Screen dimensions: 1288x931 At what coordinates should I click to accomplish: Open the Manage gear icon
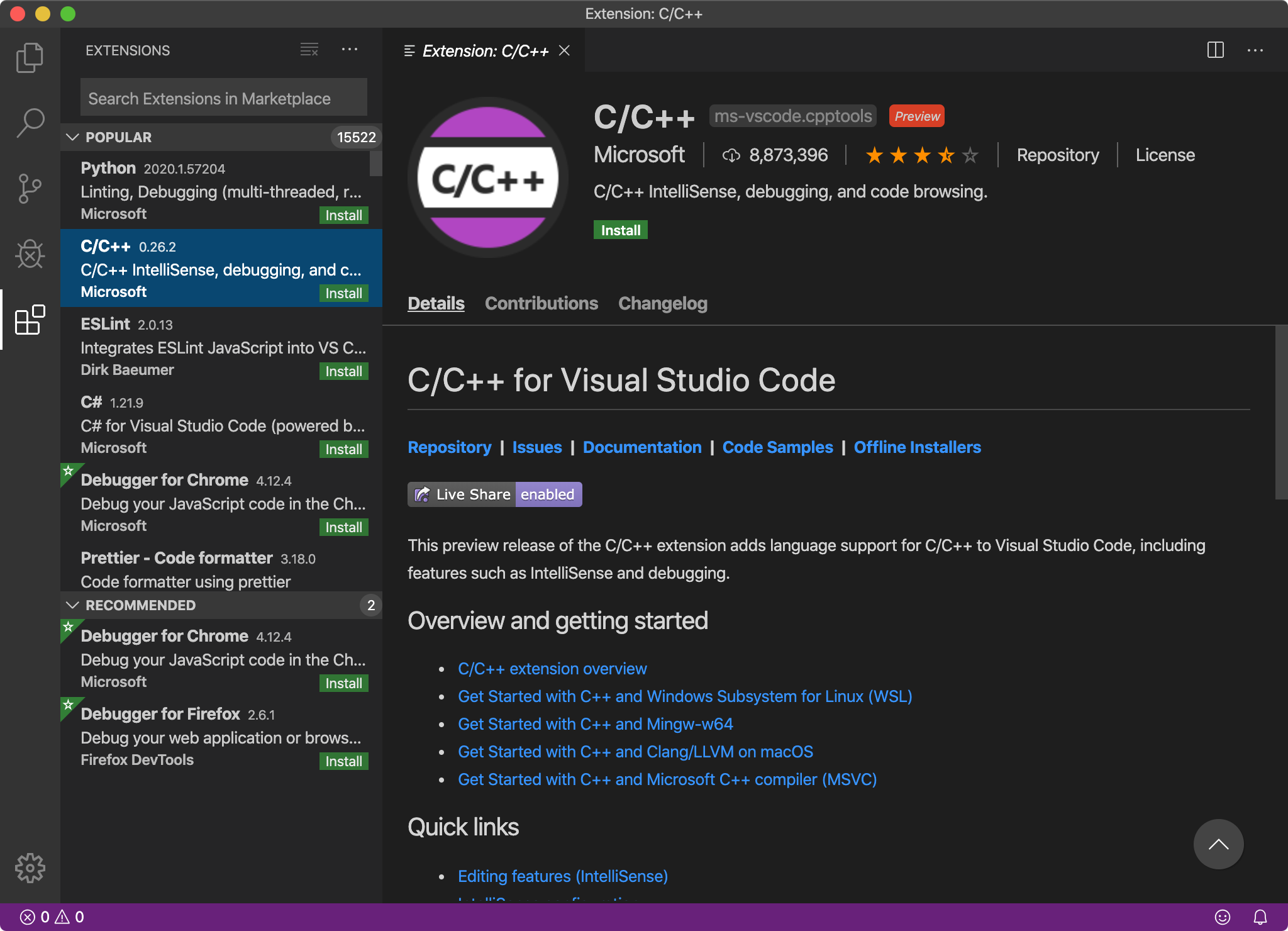pyautogui.click(x=30, y=868)
